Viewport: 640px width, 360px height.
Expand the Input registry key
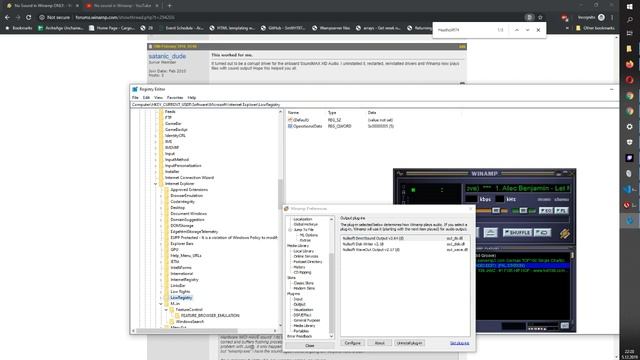[x=156, y=154]
